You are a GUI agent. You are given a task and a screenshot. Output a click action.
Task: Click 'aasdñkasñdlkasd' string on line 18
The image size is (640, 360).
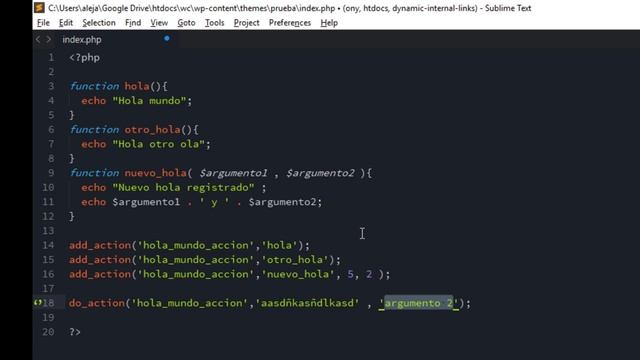307,303
